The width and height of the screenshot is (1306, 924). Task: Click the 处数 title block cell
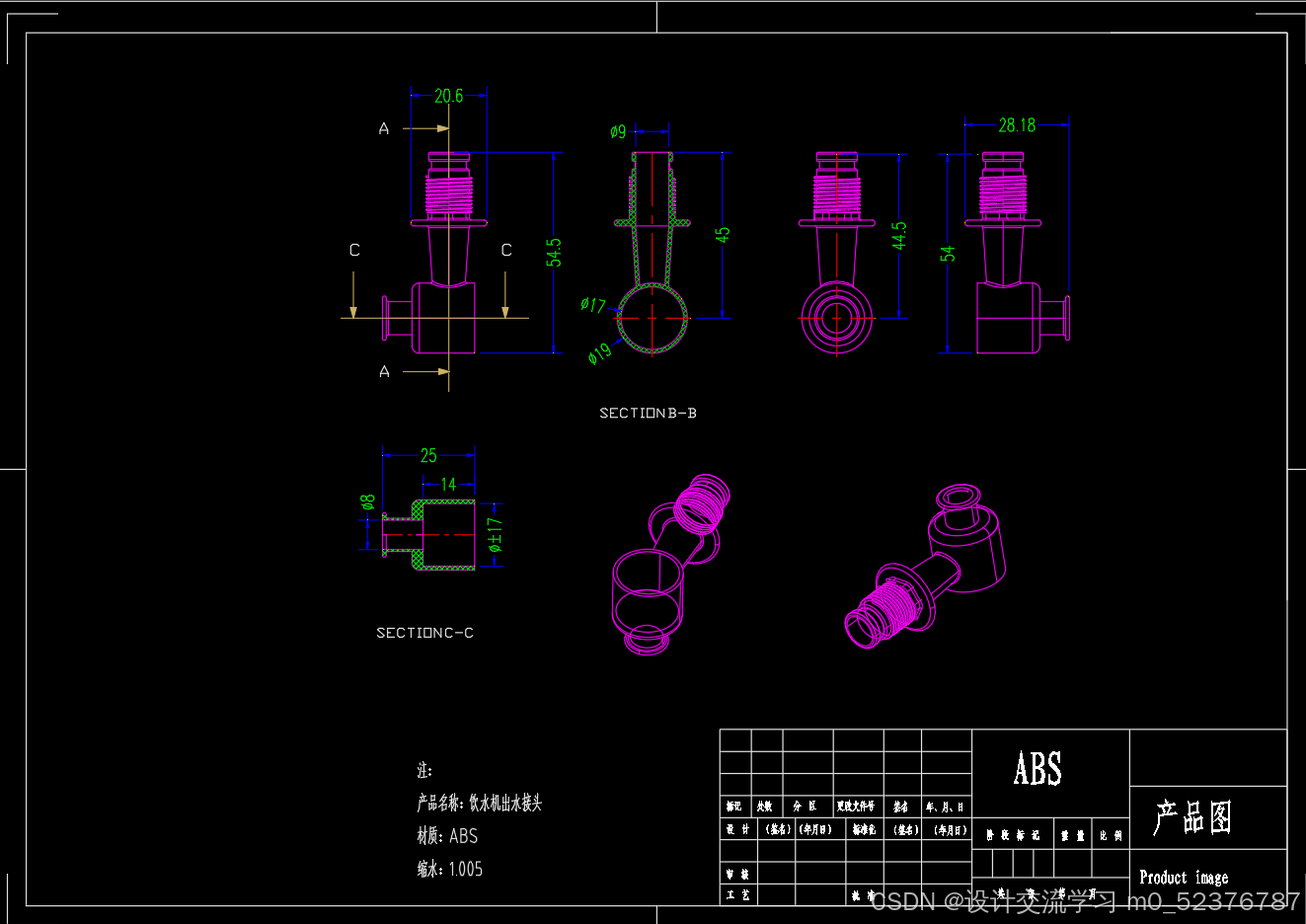click(x=765, y=807)
